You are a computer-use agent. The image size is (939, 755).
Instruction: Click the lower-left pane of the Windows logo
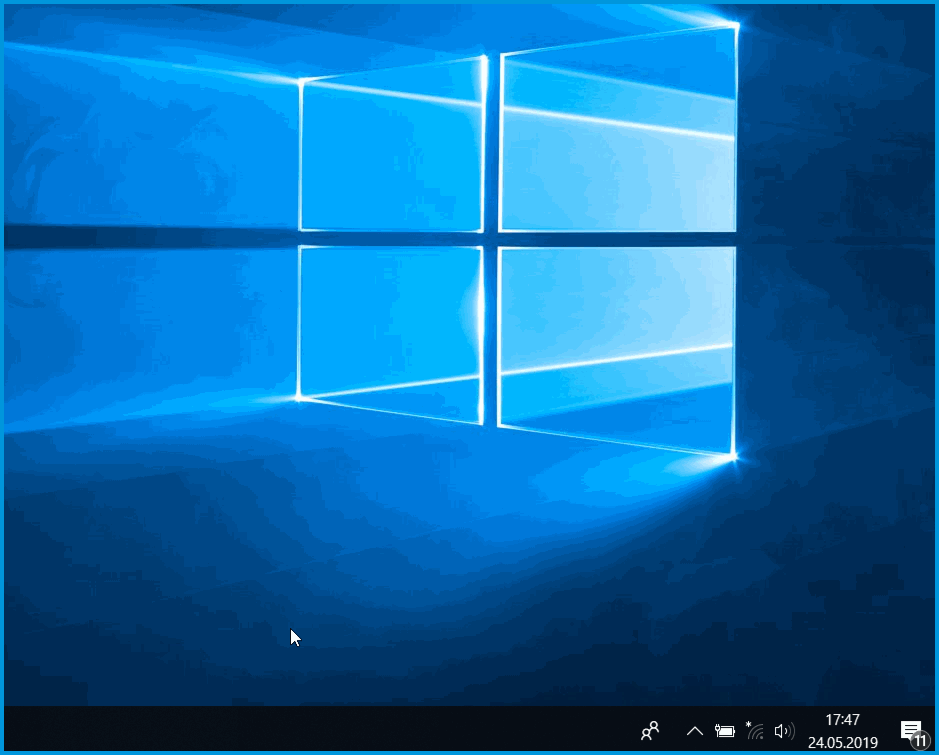tap(391, 325)
